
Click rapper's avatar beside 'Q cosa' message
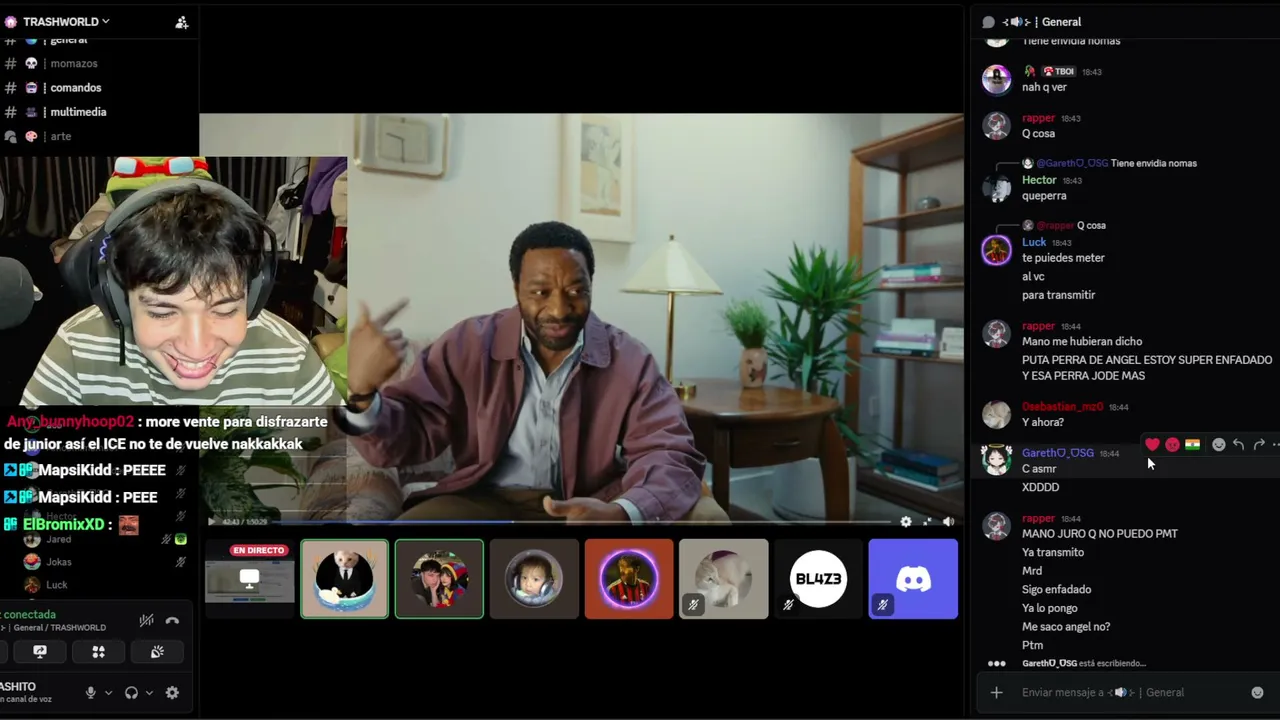(x=996, y=125)
